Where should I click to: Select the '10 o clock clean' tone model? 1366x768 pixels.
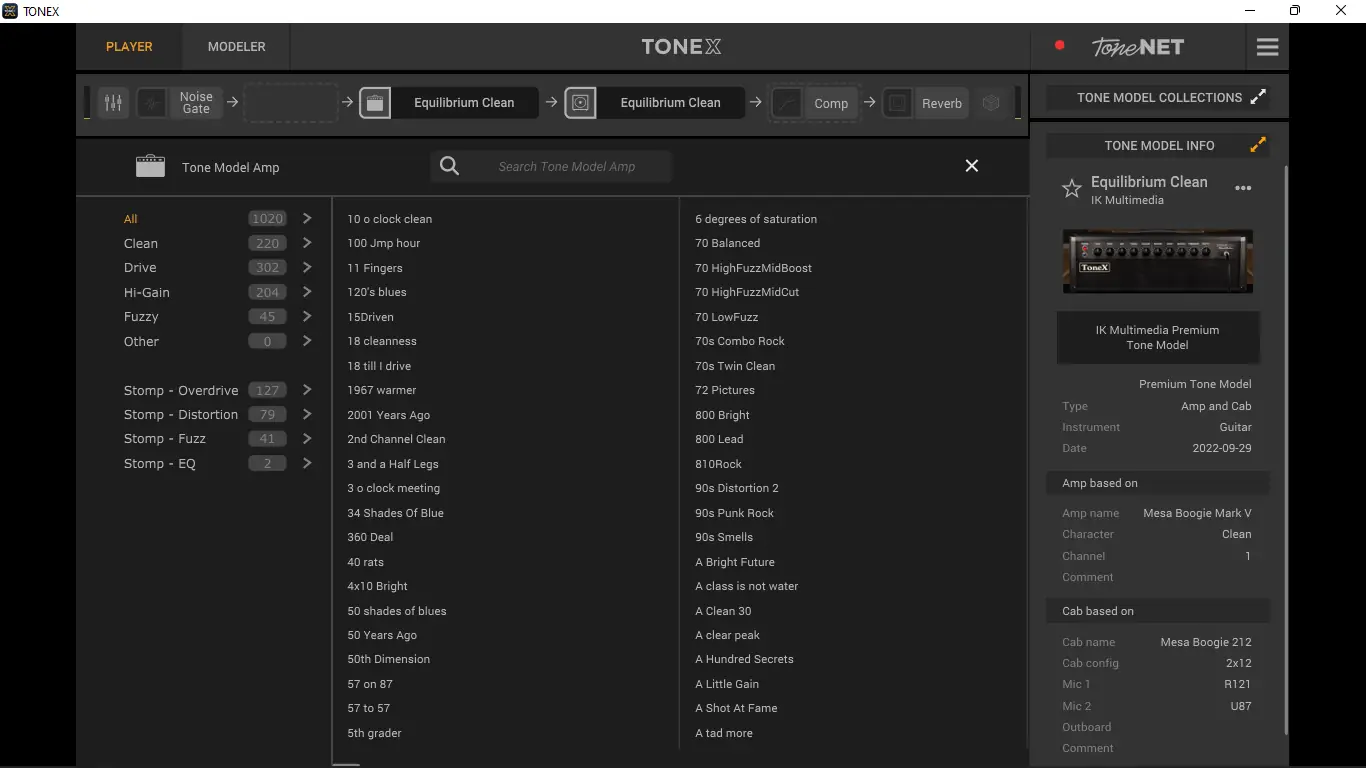(x=390, y=219)
